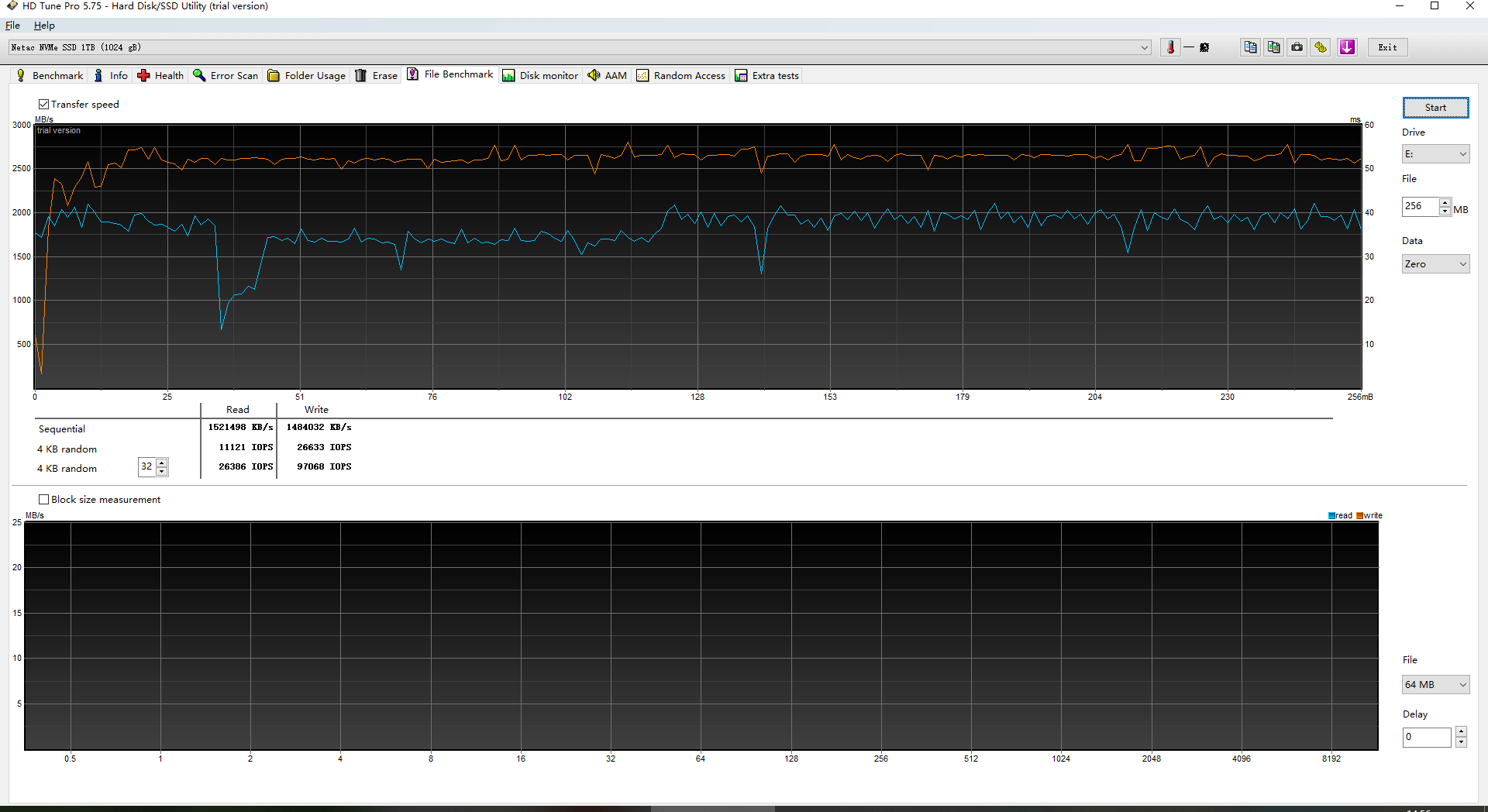1488x812 pixels.
Task: Copy screenshot to clipboard icon
Action: 1273,47
